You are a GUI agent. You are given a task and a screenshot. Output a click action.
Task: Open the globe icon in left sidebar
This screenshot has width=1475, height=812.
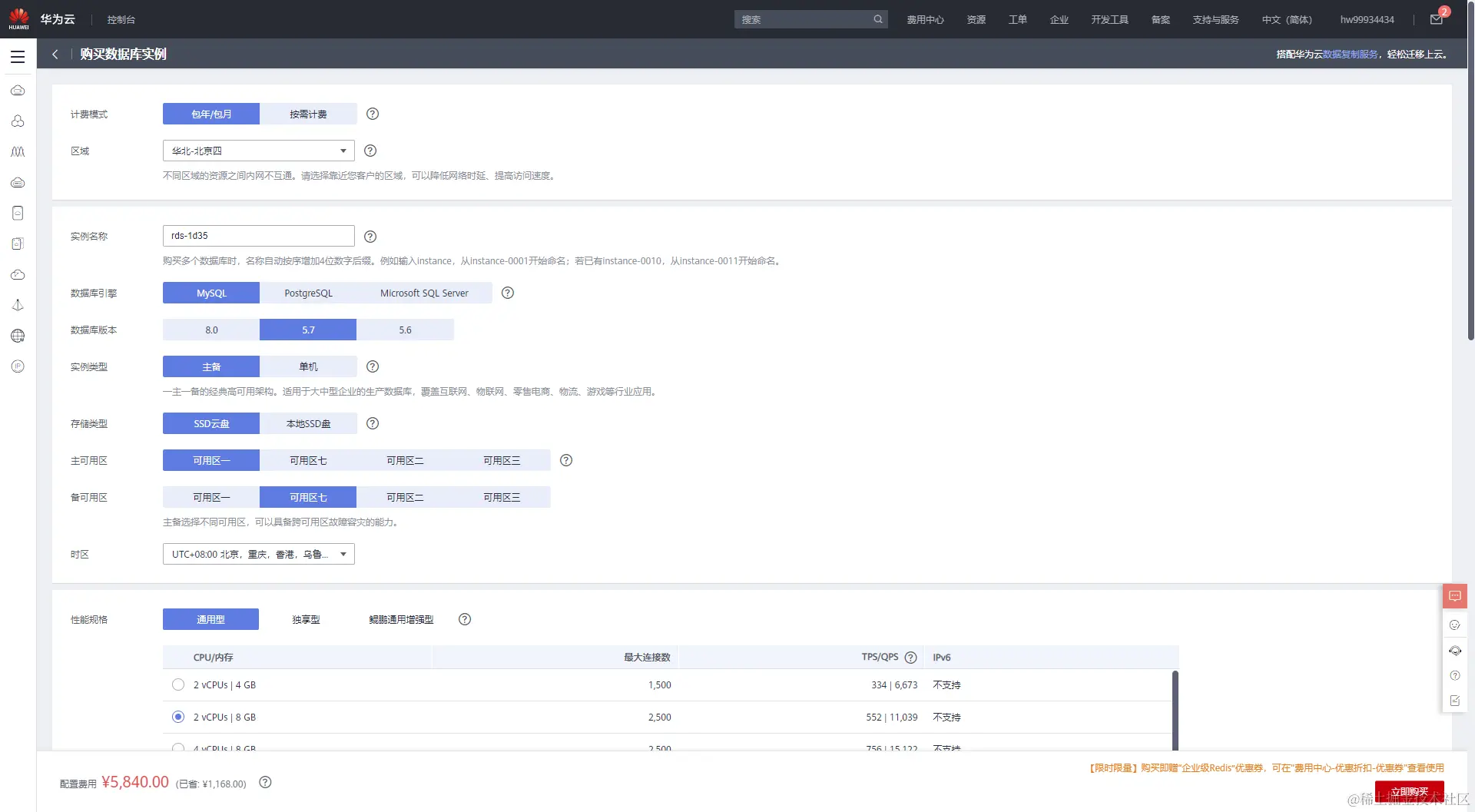[18, 336]
